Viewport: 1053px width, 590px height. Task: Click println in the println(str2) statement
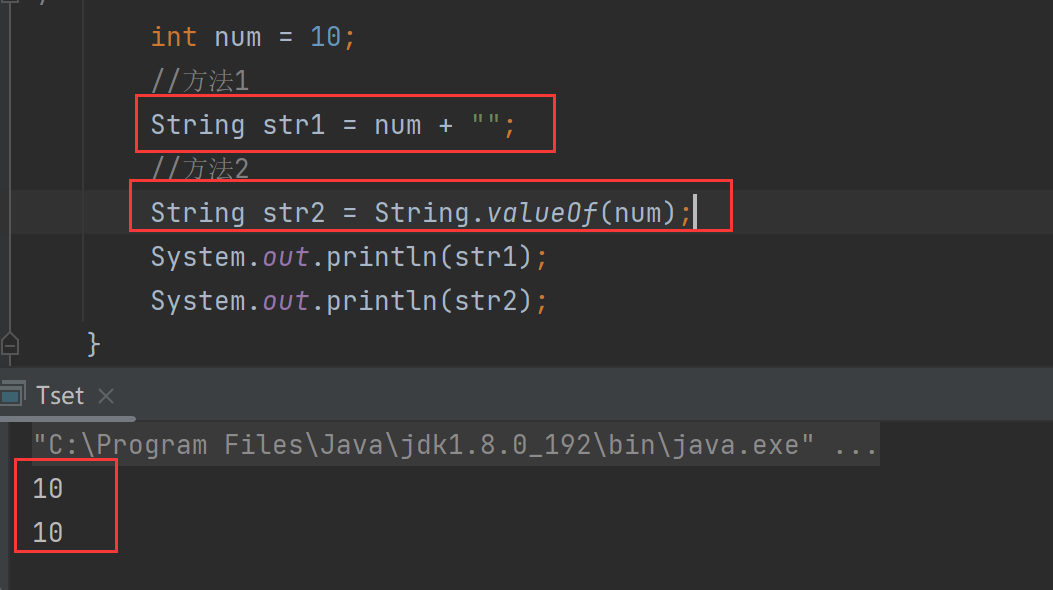click(x=381, y=301)
